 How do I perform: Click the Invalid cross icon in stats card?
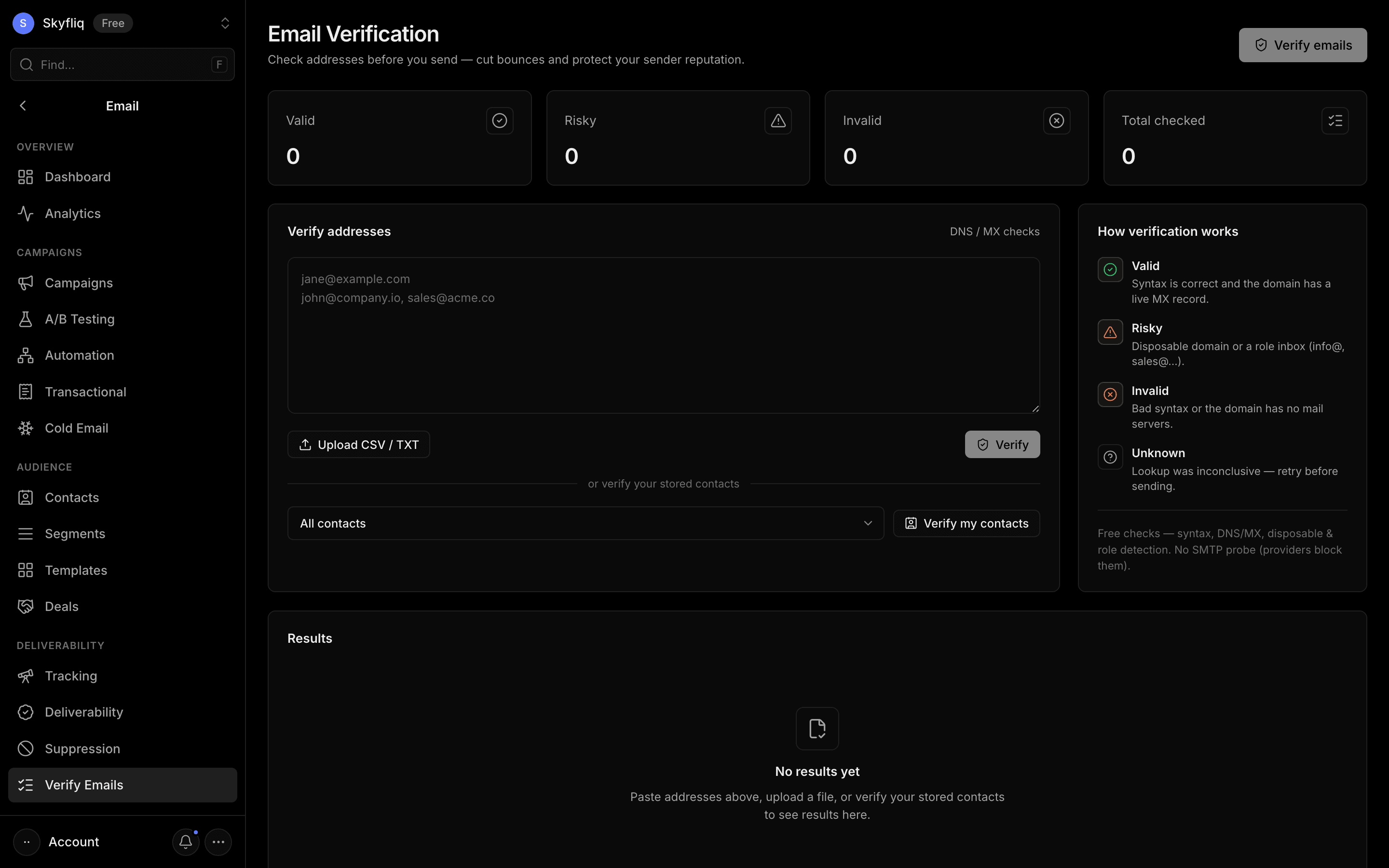tap(1057, 121)
